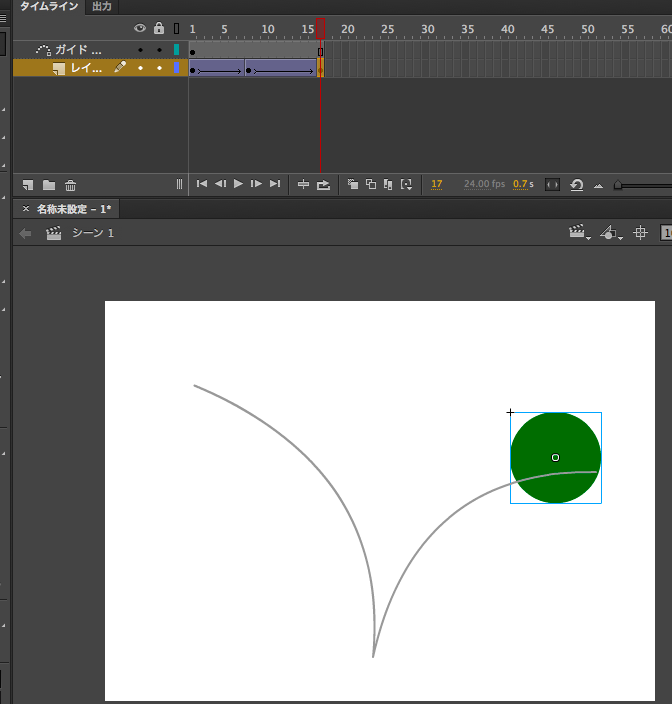
Task: Toggle lock dot of ガイド layer
Action: (x=159, y=50)
